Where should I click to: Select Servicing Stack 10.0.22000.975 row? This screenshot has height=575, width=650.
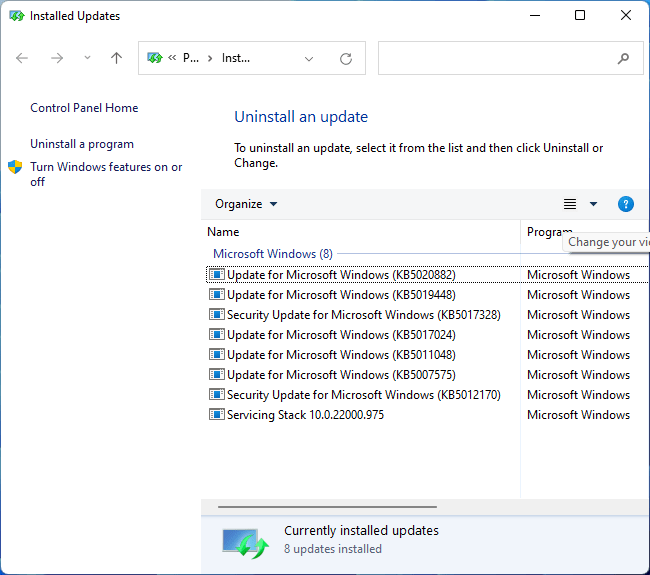(427, 415)
